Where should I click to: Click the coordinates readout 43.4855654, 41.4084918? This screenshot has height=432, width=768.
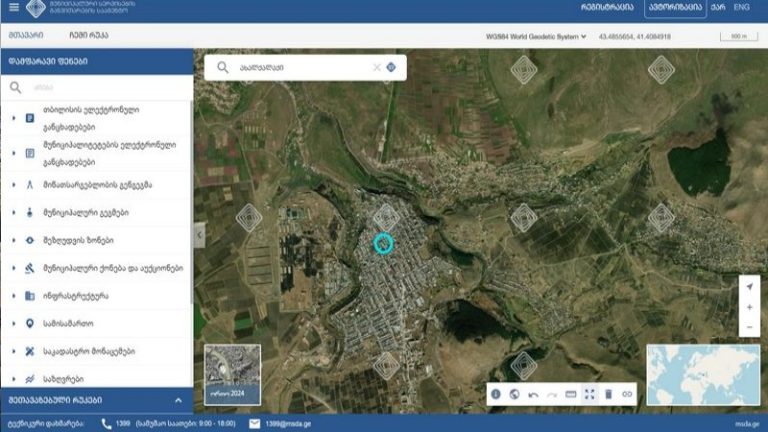[x=635, y=36]
